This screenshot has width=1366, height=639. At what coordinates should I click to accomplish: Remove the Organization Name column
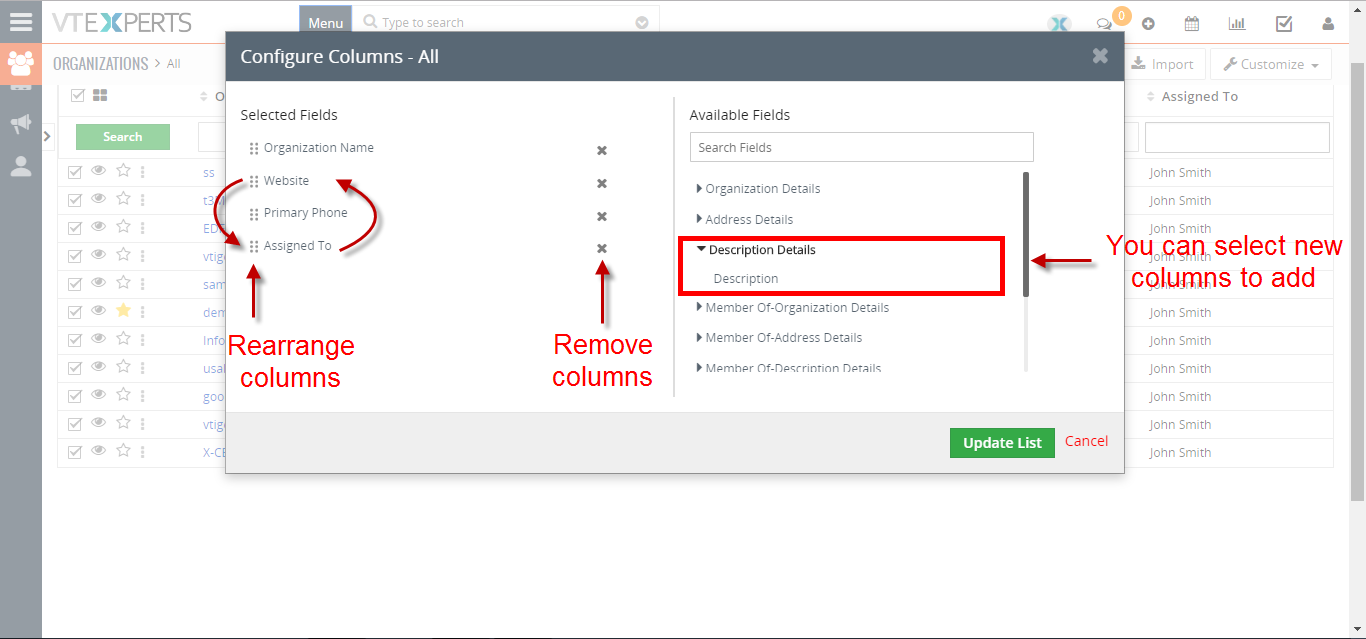coord(602,150)
